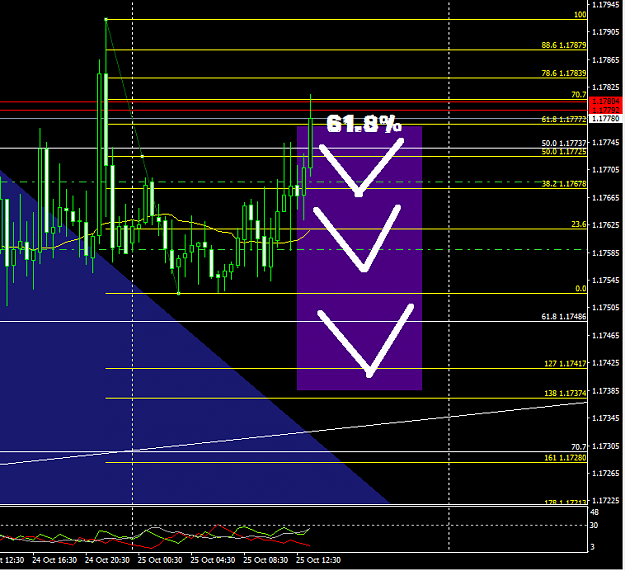Viewport: 625px width, 571px height.
Task: Click the "25 Oct 08:30" time label
Action: point(265,560)
